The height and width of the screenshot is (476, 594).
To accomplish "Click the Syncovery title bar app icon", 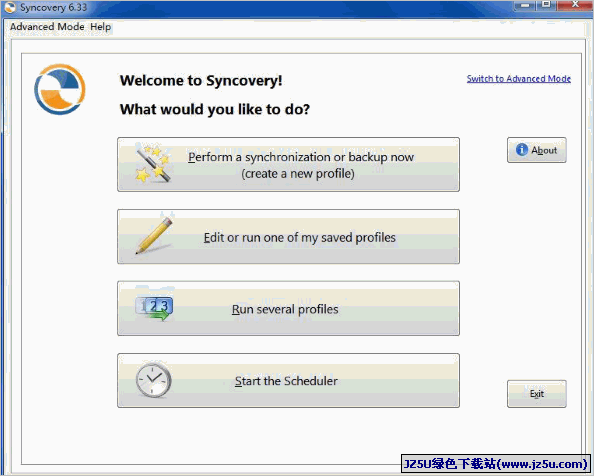I will tap(10, 7).
